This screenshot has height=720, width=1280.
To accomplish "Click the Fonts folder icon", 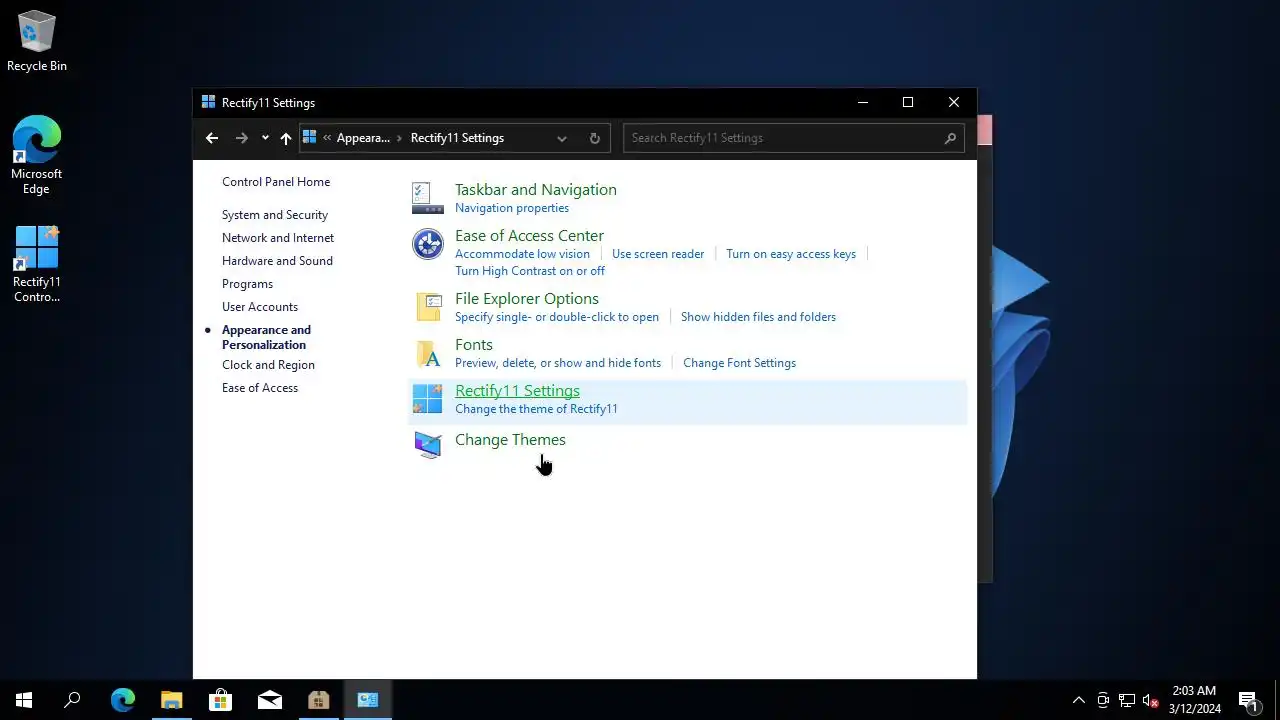I will (428, 353).
